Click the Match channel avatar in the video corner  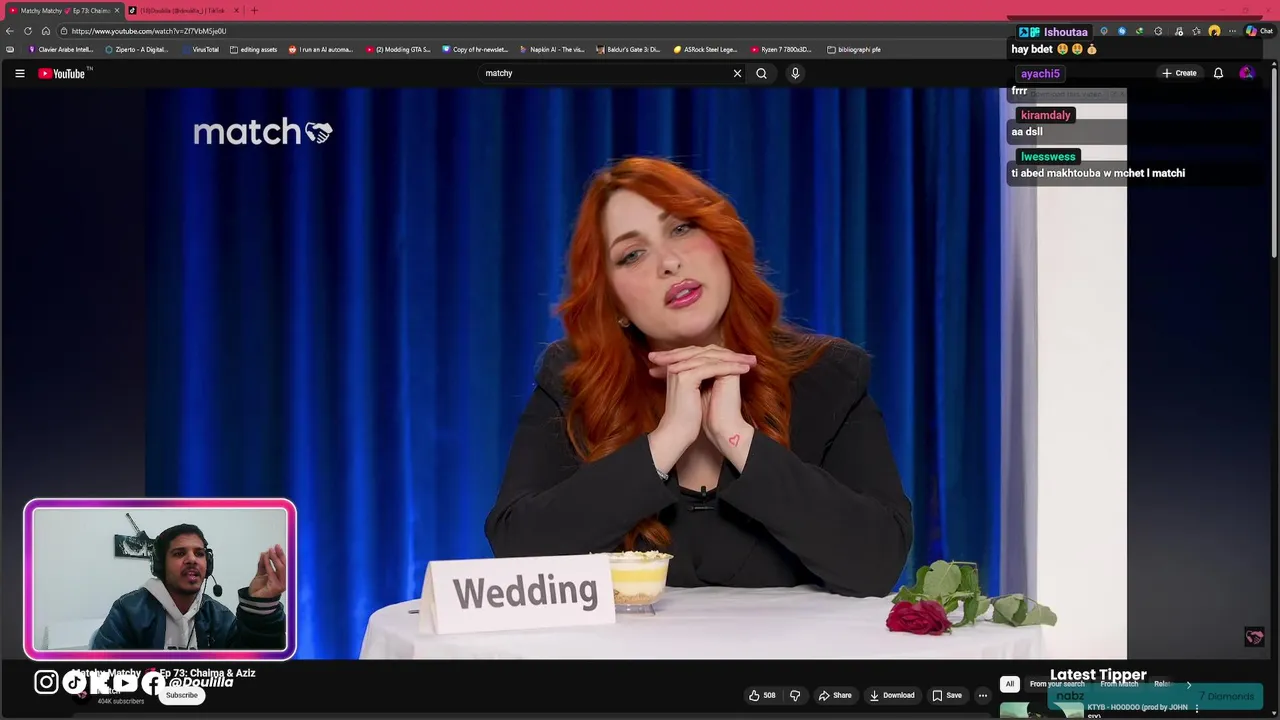tap(1254, 637)
